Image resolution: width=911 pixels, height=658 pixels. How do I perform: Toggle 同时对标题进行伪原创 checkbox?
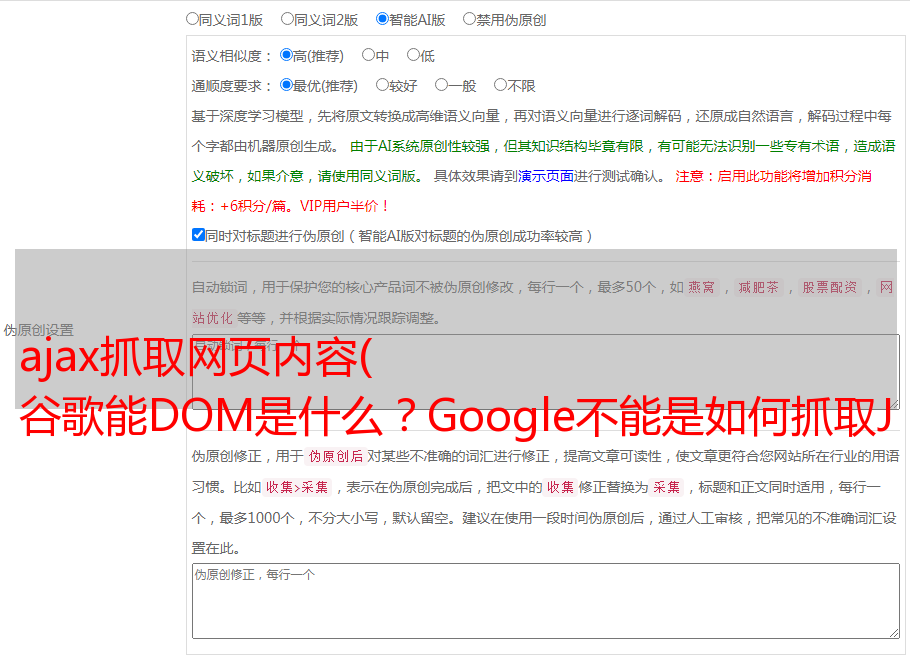tap(198, 235)
